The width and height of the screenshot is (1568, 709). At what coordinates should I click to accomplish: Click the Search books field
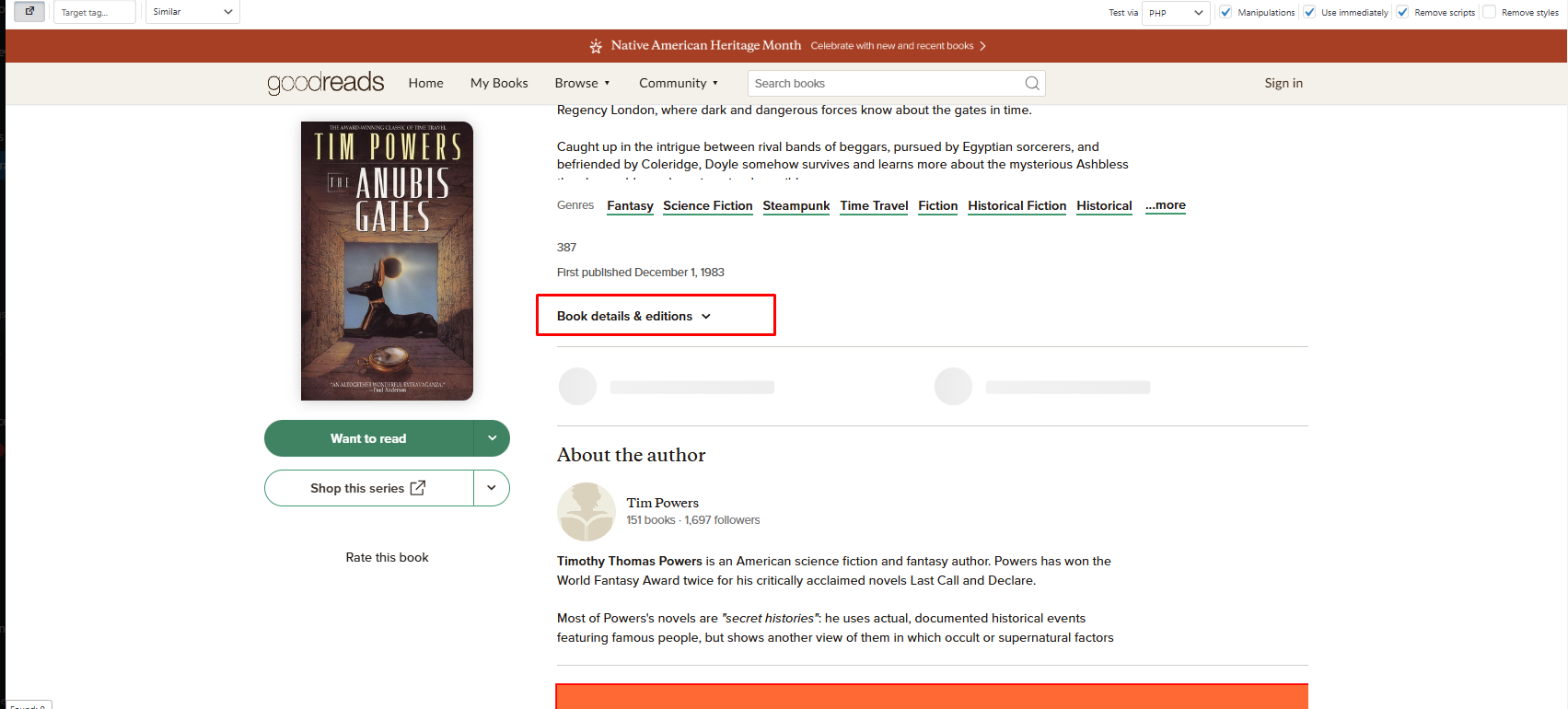pyautogui.click(x=896, y=83)
